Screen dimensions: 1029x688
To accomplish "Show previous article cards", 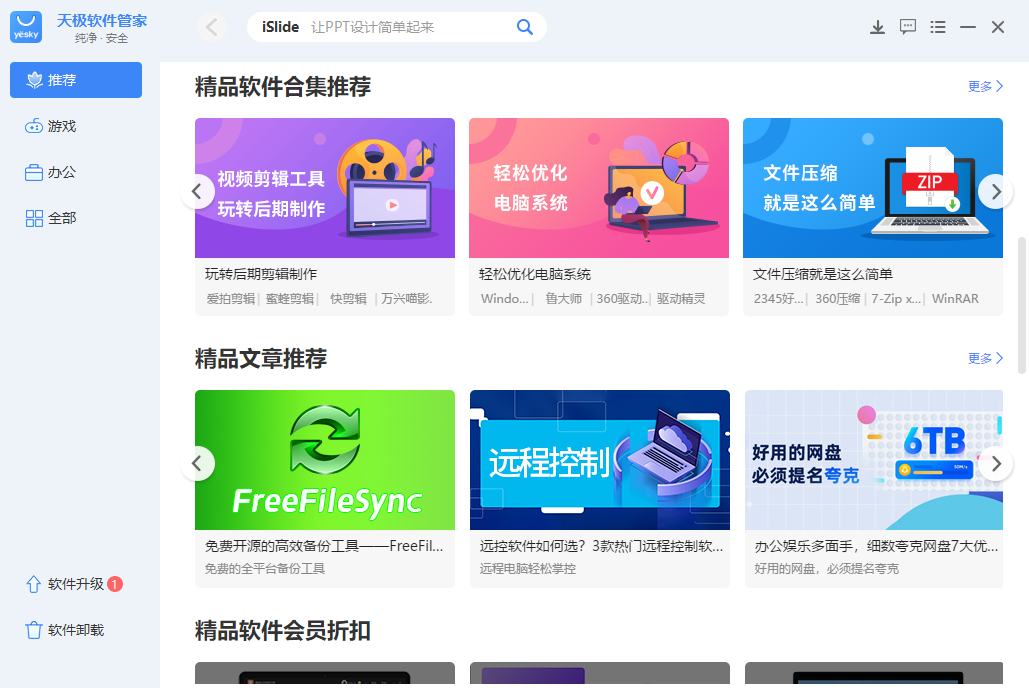I will 197,463.
